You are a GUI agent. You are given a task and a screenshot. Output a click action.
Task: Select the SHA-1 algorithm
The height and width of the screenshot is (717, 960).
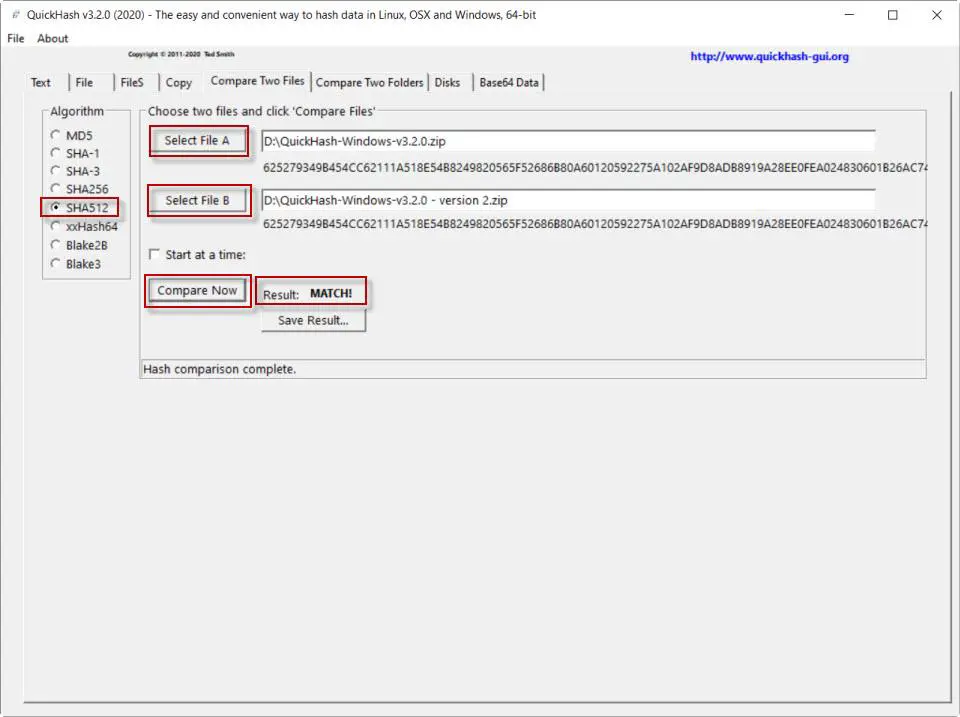75,153
